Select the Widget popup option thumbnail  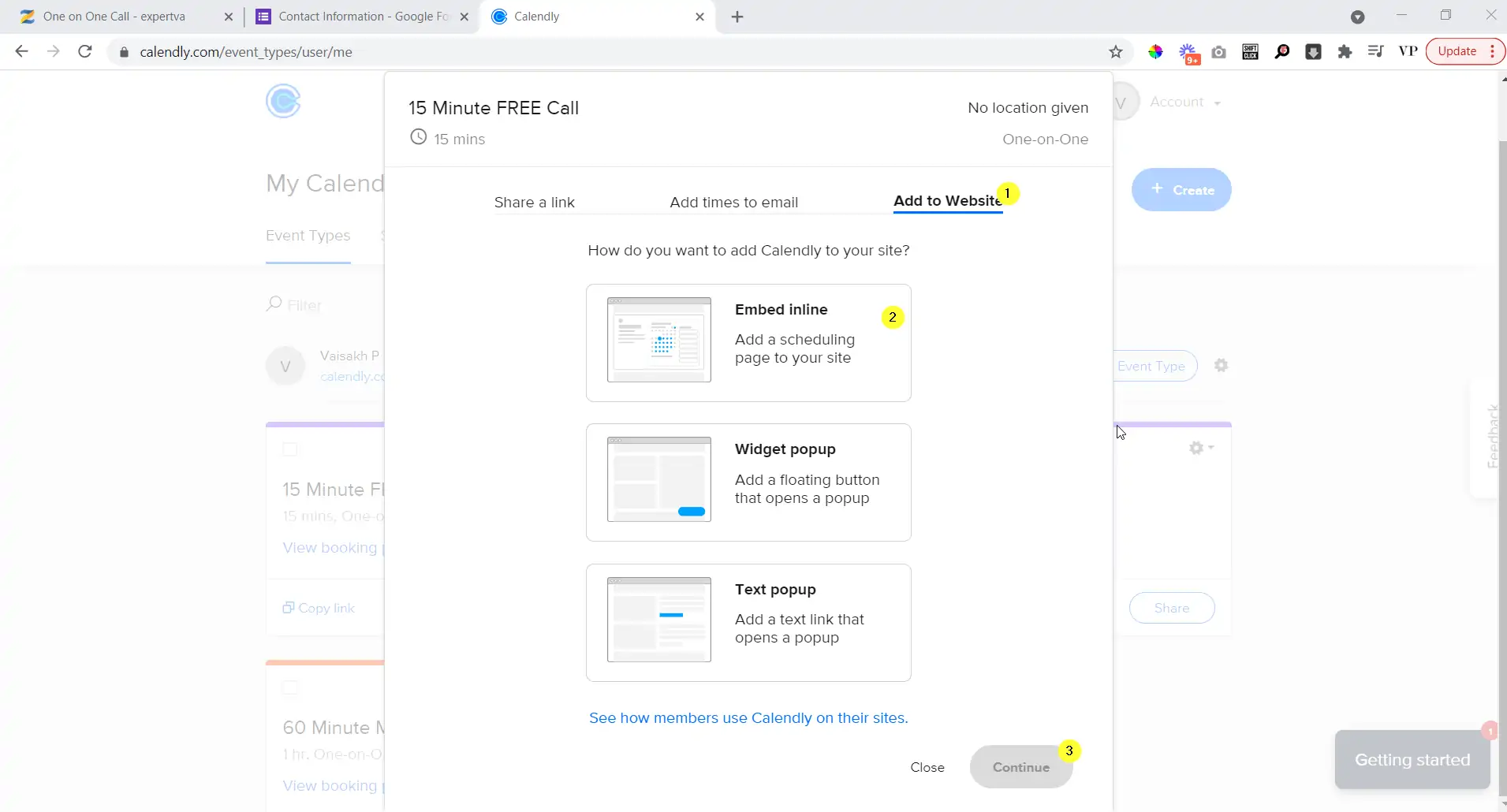tap(659, 479)
